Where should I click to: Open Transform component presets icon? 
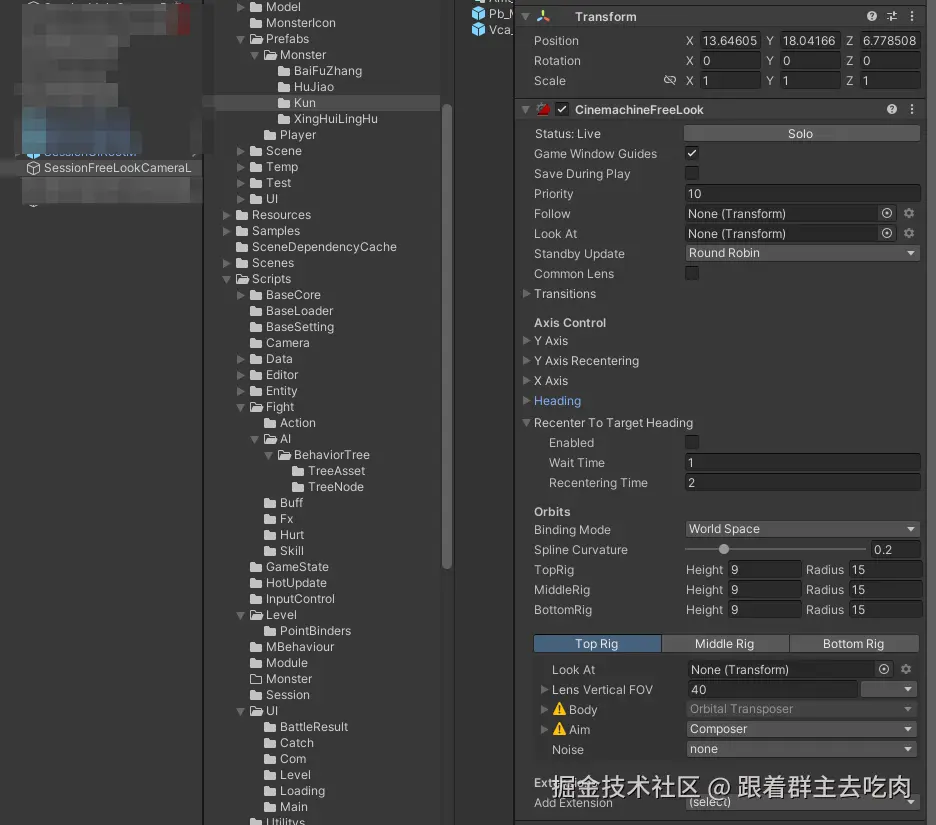tap(891, 16)
